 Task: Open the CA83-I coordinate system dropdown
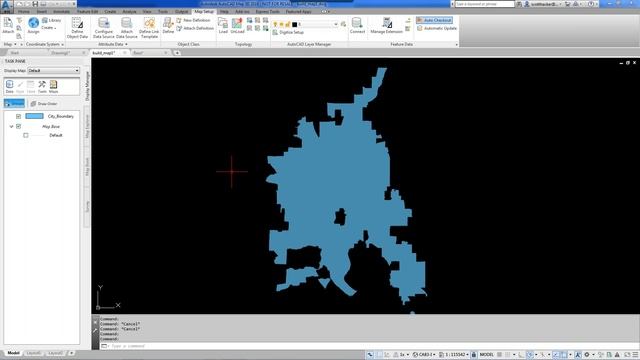click(x=424, y=355)
